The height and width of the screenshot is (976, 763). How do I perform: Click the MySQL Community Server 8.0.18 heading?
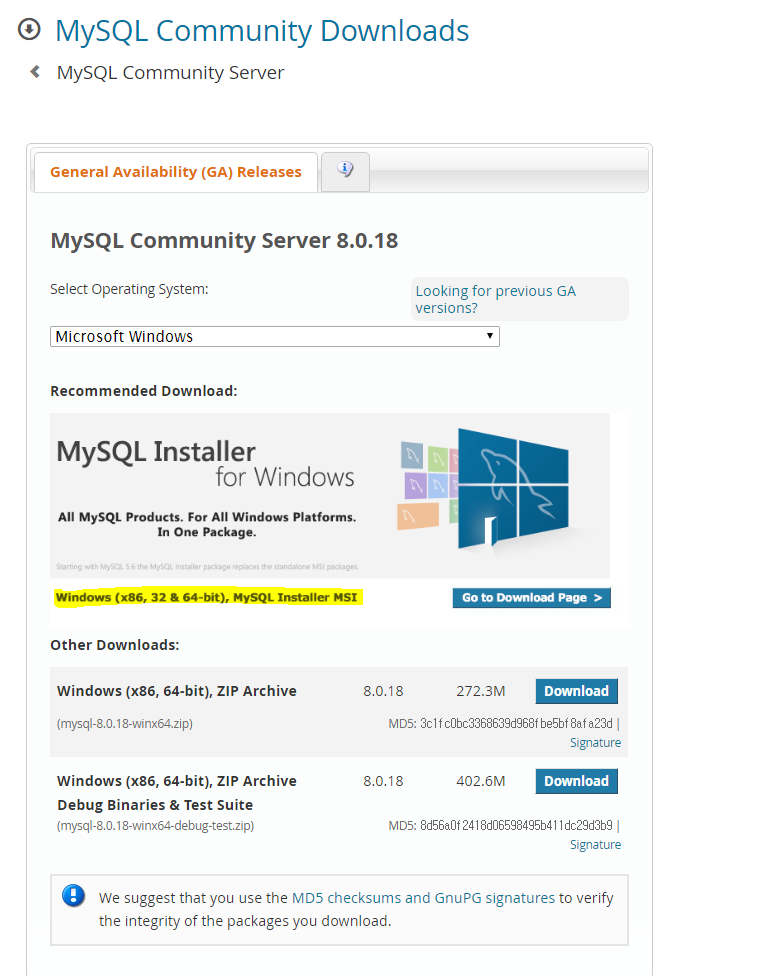(224, 241)
